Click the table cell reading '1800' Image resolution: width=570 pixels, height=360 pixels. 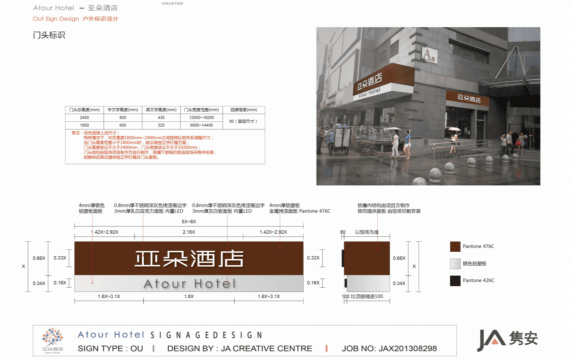click(84, 125)
